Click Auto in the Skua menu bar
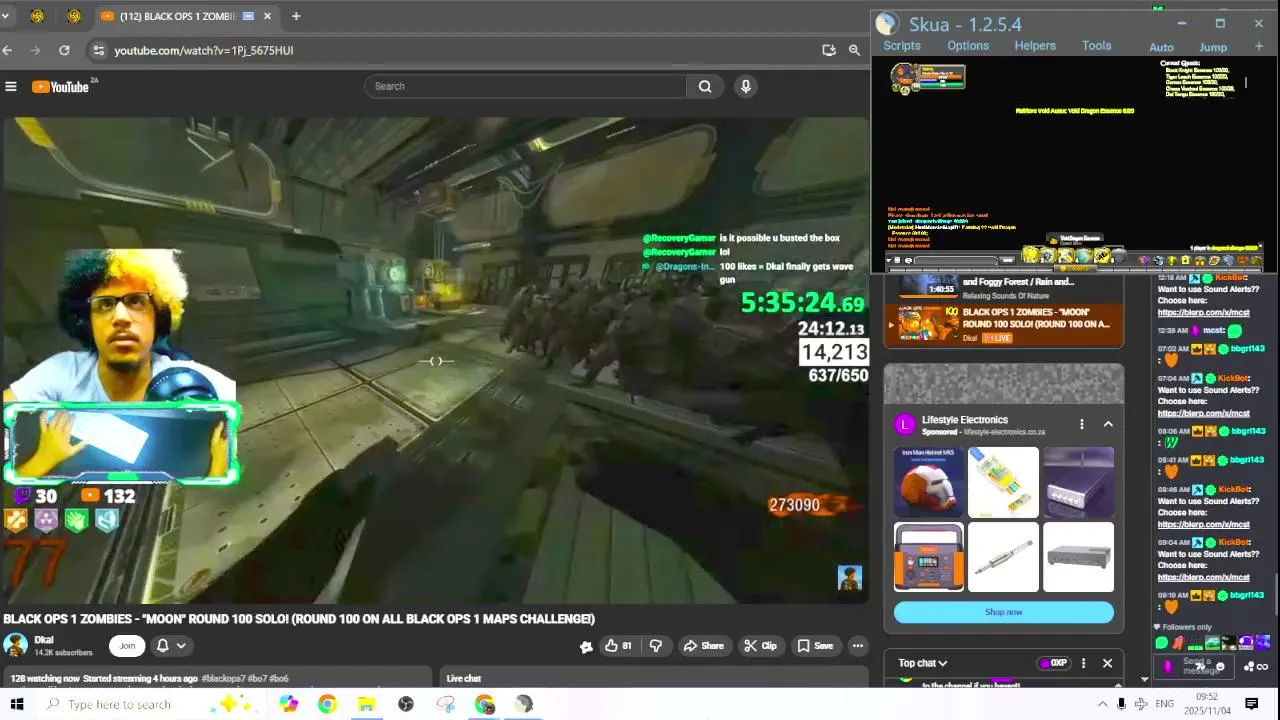Viewport: 1280px width, 720px height. pos(1161,47)
